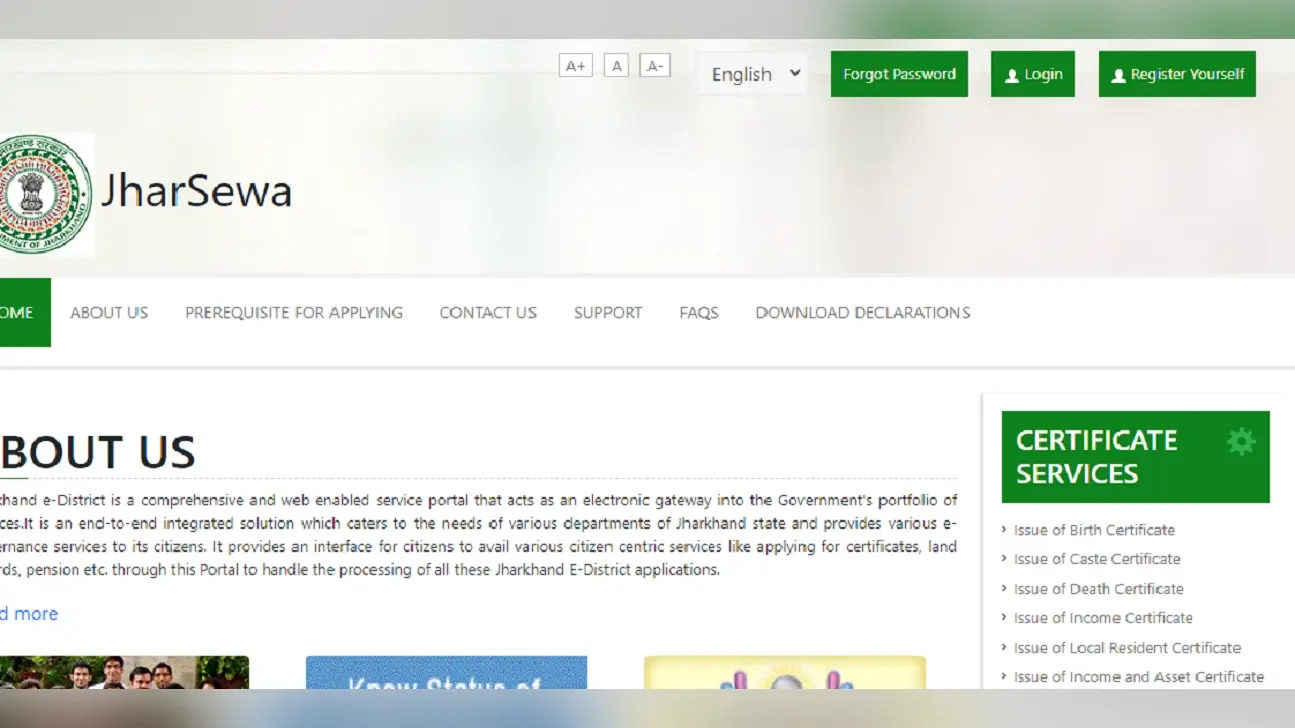The width and height of the screenshot is (1295, 728).
Task: Click the read more link
Action: point(29,614)
